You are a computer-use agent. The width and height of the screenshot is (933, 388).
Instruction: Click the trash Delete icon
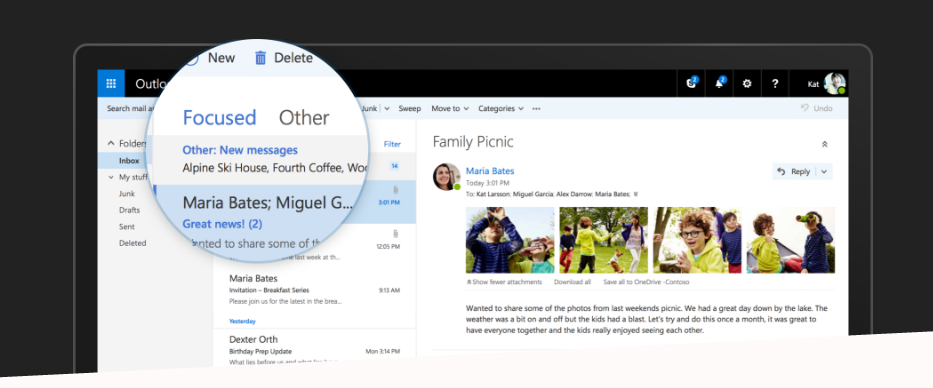260,58
